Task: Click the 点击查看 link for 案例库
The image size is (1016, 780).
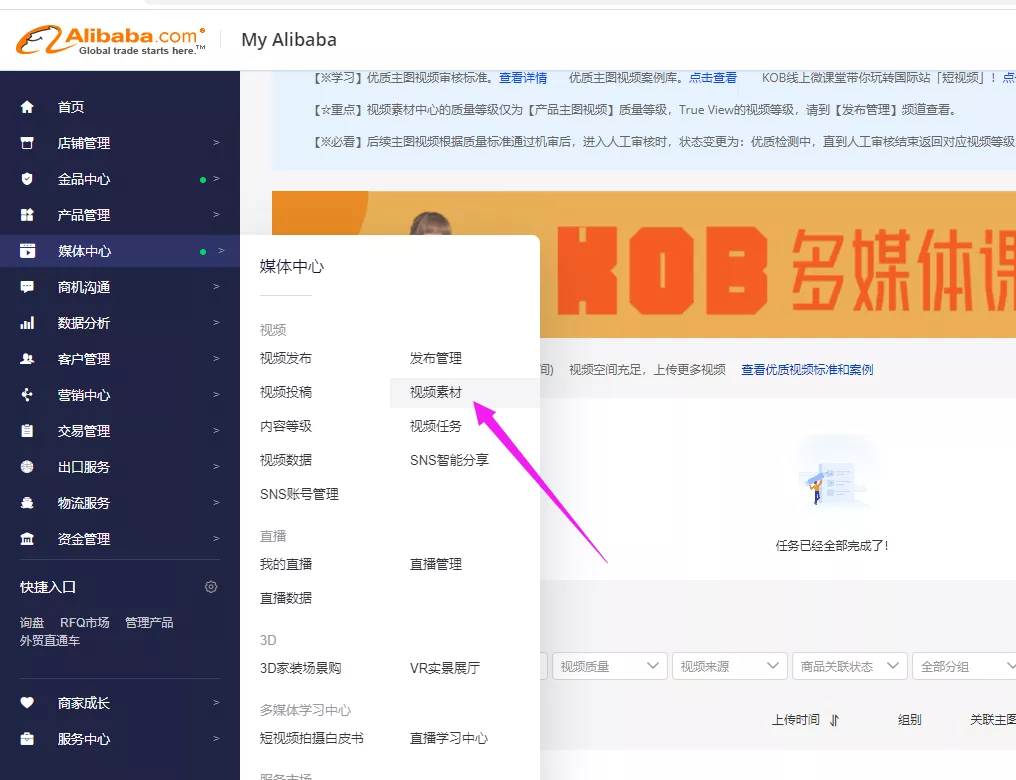Action: tap(713, 78)
